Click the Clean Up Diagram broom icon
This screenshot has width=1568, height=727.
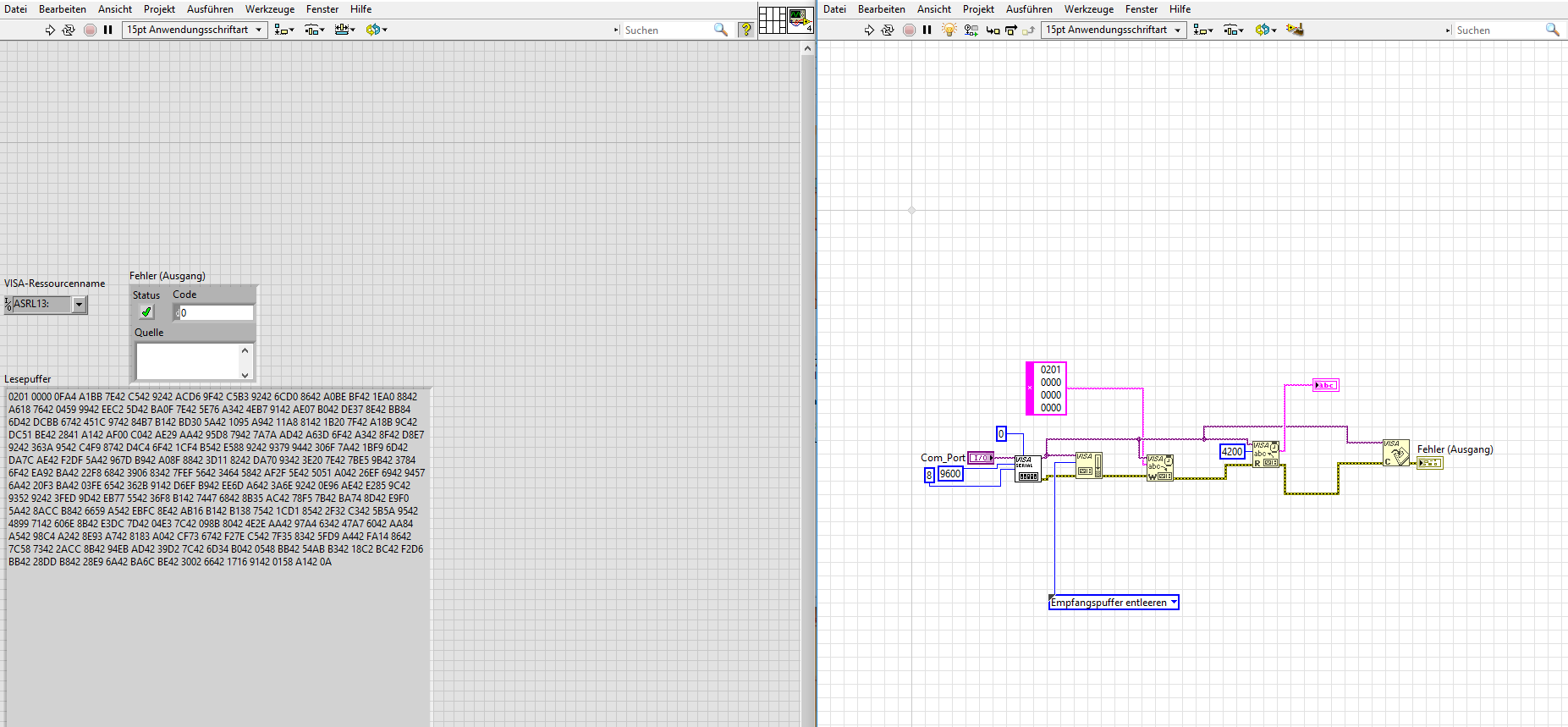1294,30
